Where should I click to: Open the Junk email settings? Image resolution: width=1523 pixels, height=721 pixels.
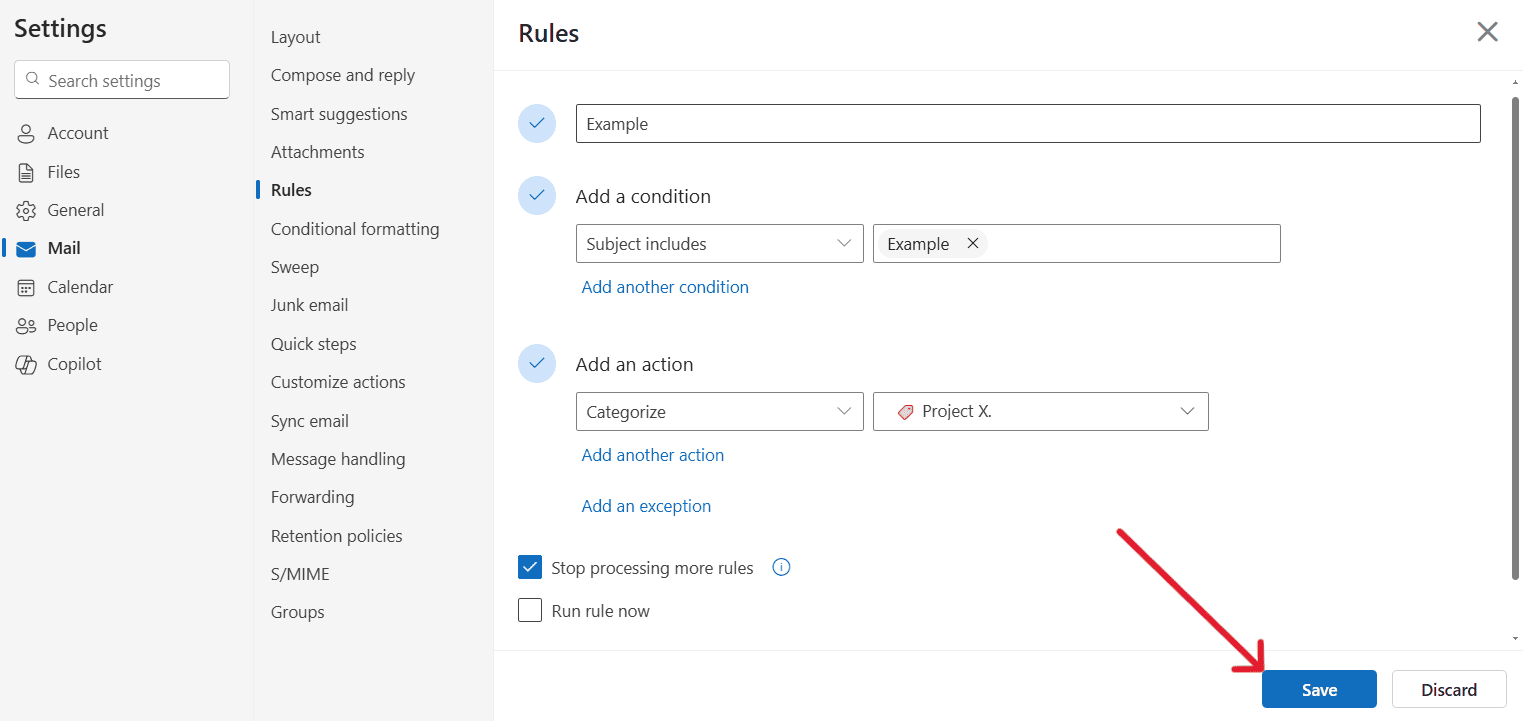[309, 304]
